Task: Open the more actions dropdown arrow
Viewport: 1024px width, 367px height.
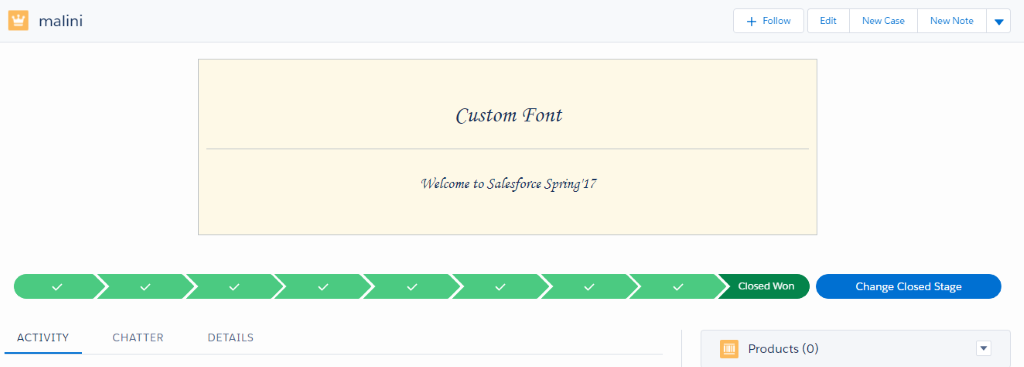Action: [999, 21]
